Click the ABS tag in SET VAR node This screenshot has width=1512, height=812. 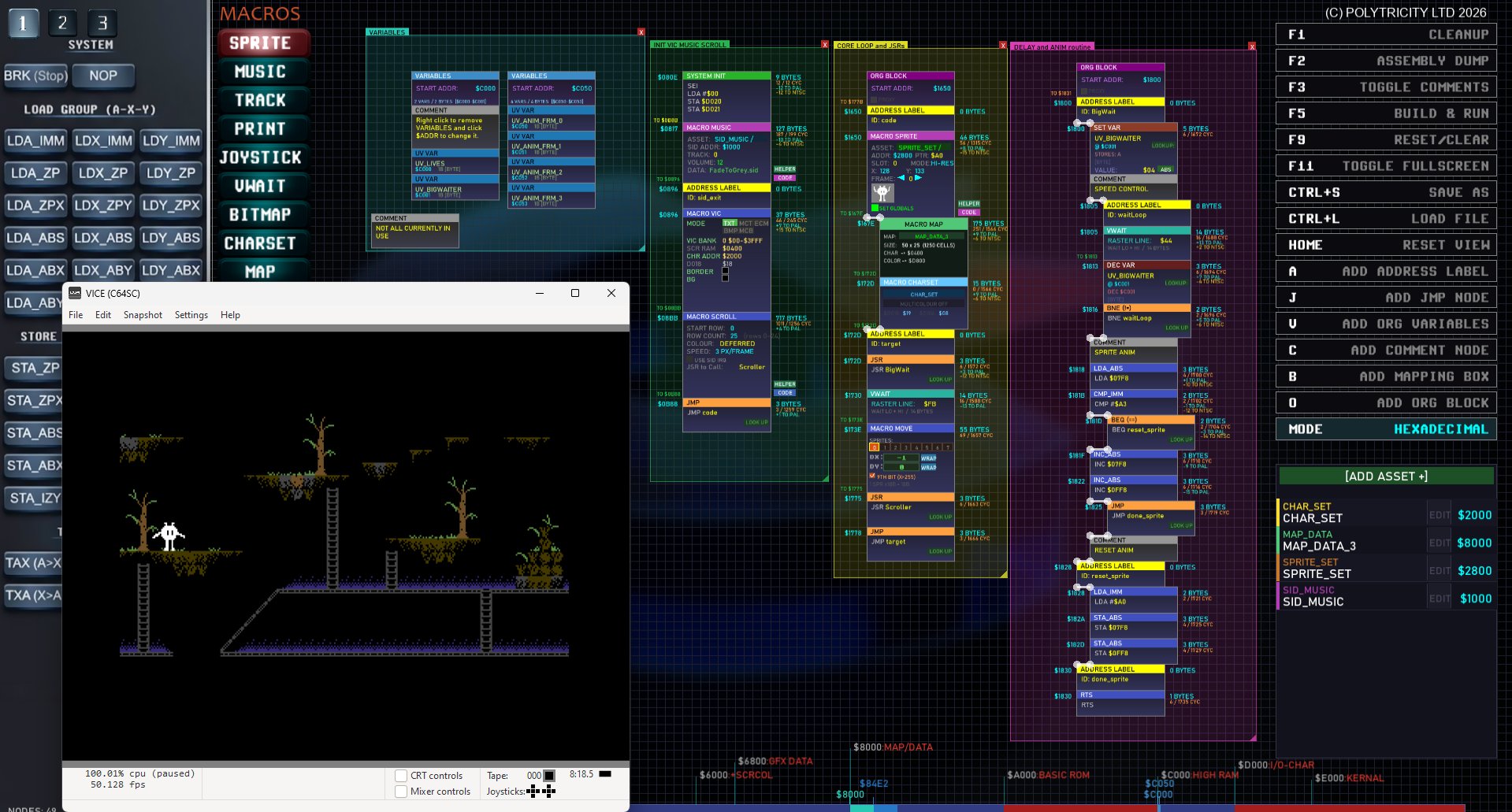(x=1166, y=169)
